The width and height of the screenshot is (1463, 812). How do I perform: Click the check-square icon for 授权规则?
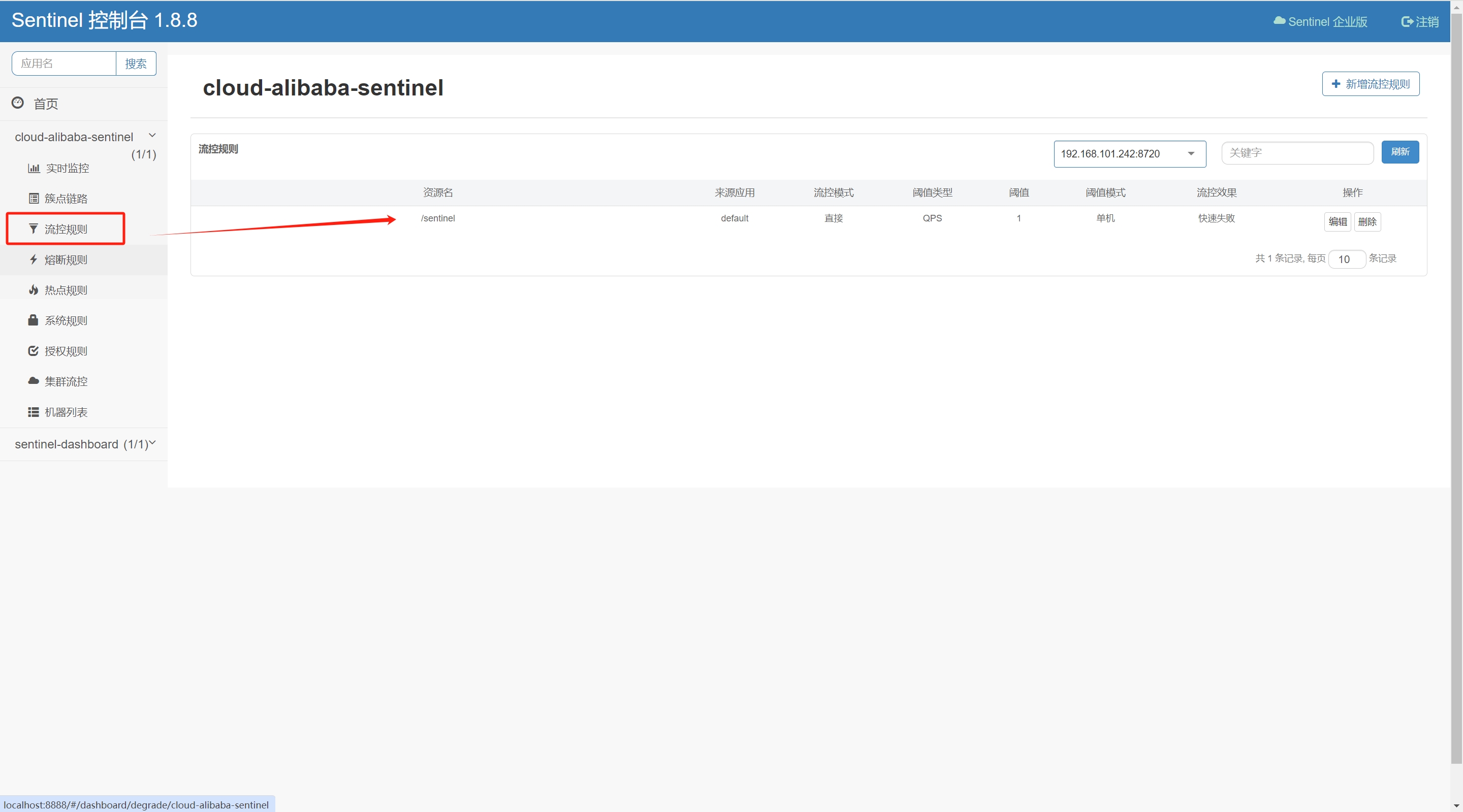[34, 351]
